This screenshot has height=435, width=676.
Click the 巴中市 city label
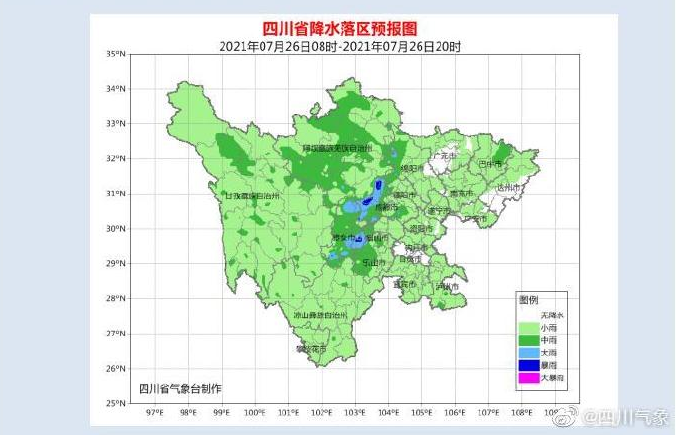click(491, 162)
